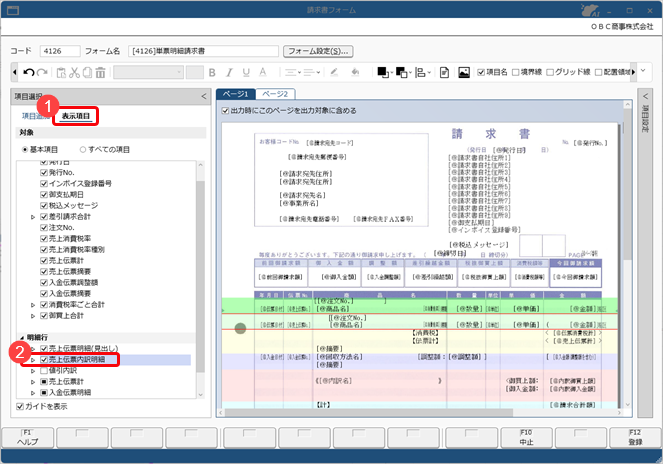Toggle bold formatting
Viewport: 664px width, 464px height.
point(212,72)
